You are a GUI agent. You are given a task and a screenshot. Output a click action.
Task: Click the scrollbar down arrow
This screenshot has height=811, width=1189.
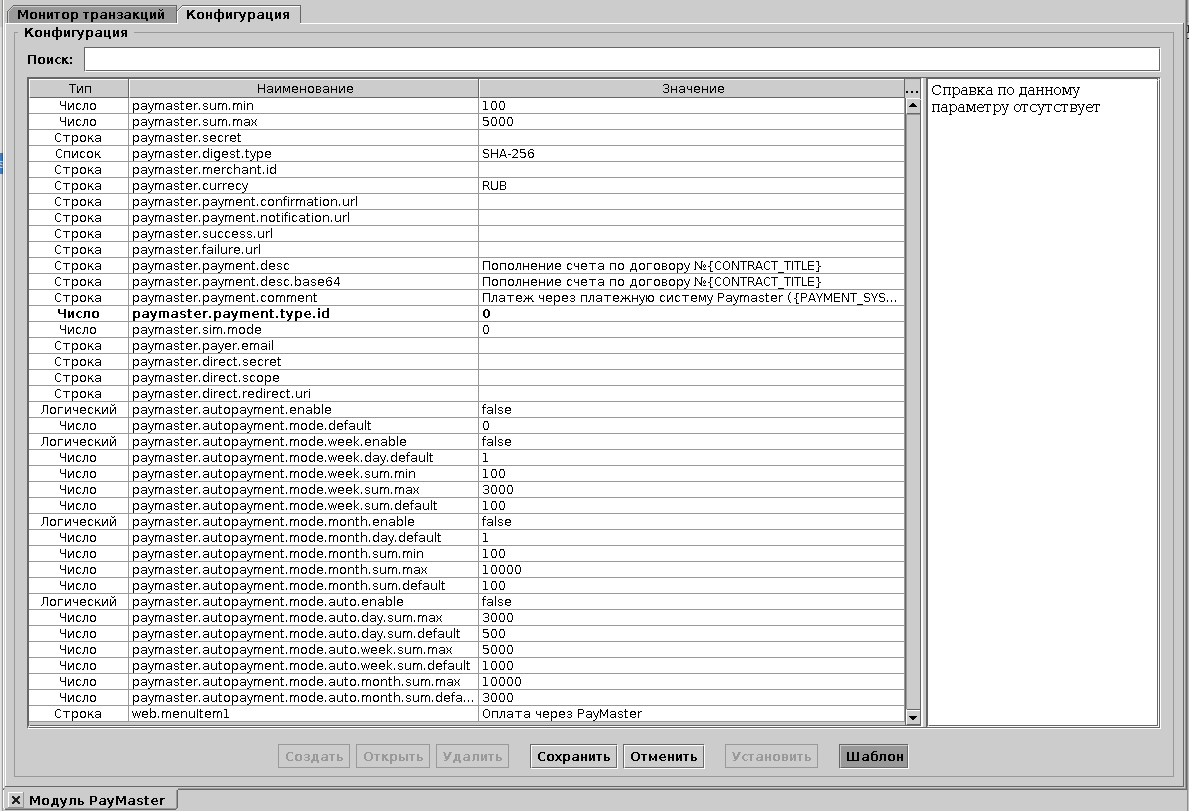[912, 715]
